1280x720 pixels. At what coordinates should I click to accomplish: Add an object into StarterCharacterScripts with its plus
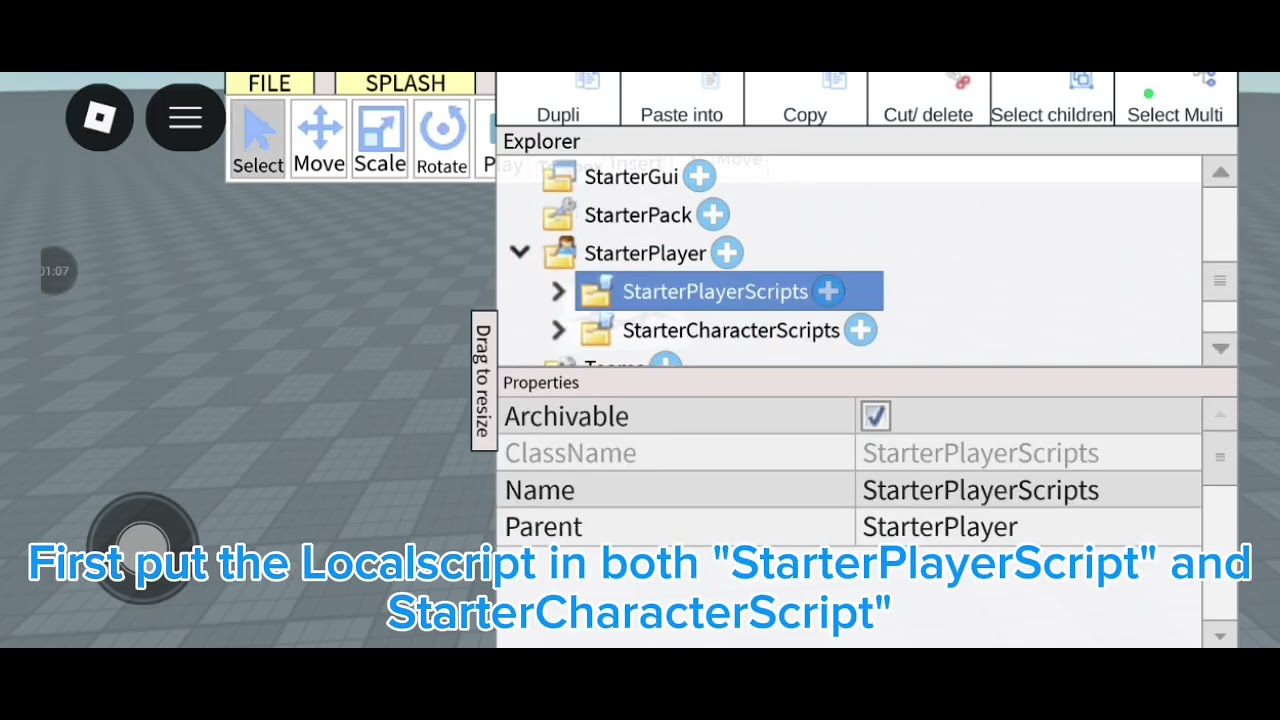point(861,330)
